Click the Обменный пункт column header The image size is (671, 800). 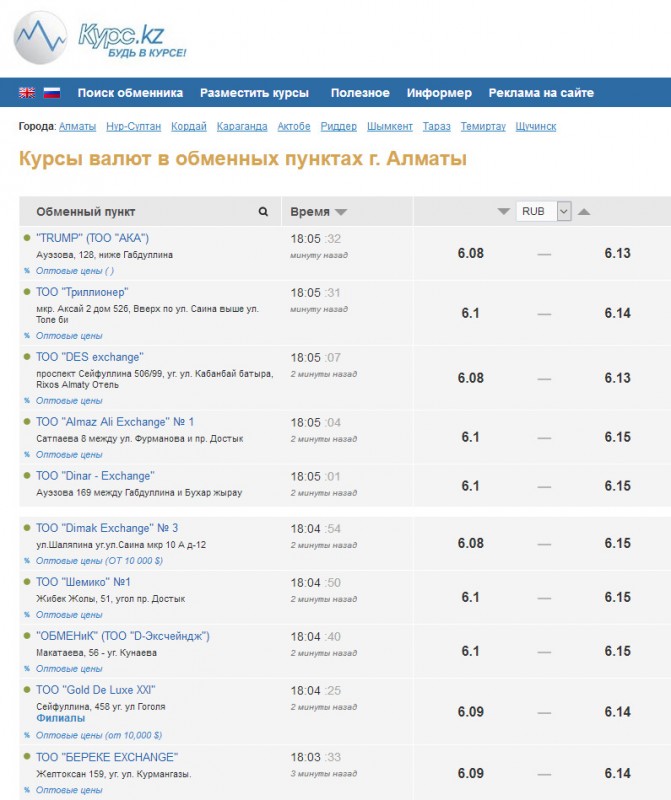[x=86, y=212]
